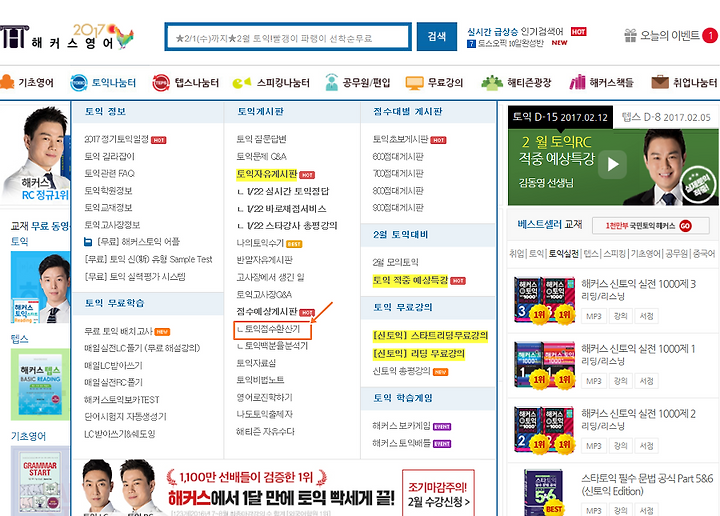Open 신토익 총평강의 link

coord(401,371)
